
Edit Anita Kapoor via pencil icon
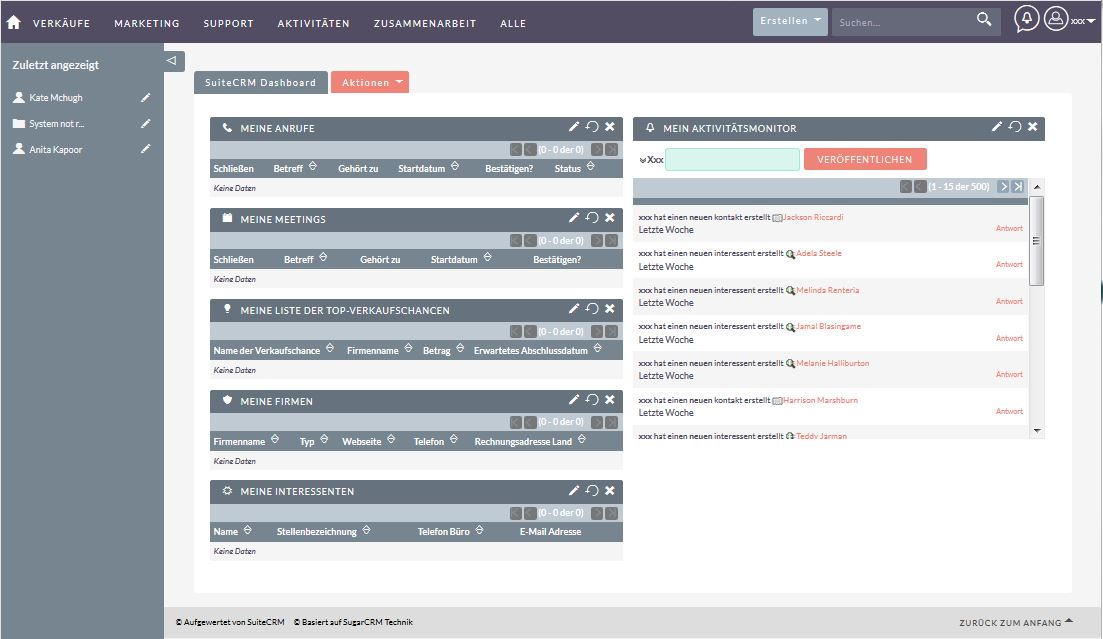click(x=146, y=149)
